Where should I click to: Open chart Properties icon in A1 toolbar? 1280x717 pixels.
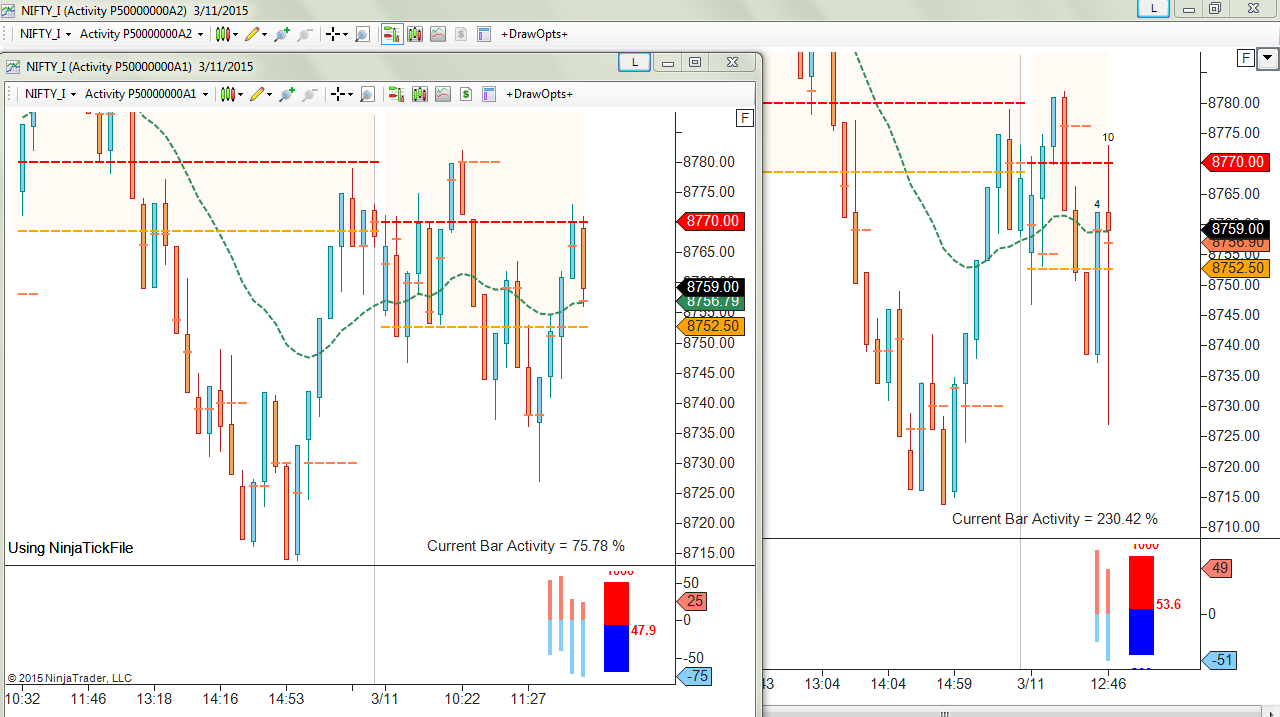point(489,94)
